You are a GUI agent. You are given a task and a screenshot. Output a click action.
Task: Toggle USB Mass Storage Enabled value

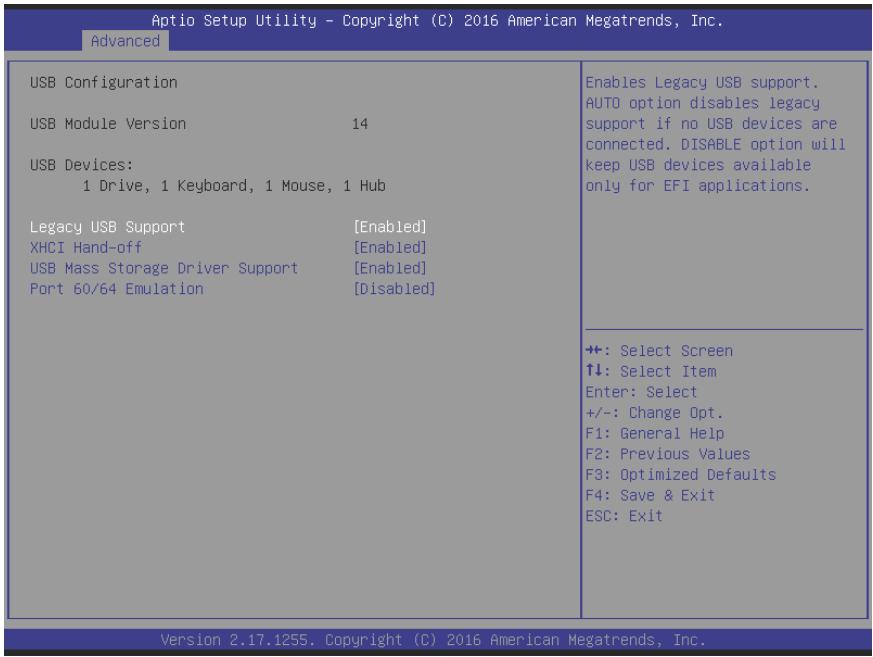(x=390, y=268)
